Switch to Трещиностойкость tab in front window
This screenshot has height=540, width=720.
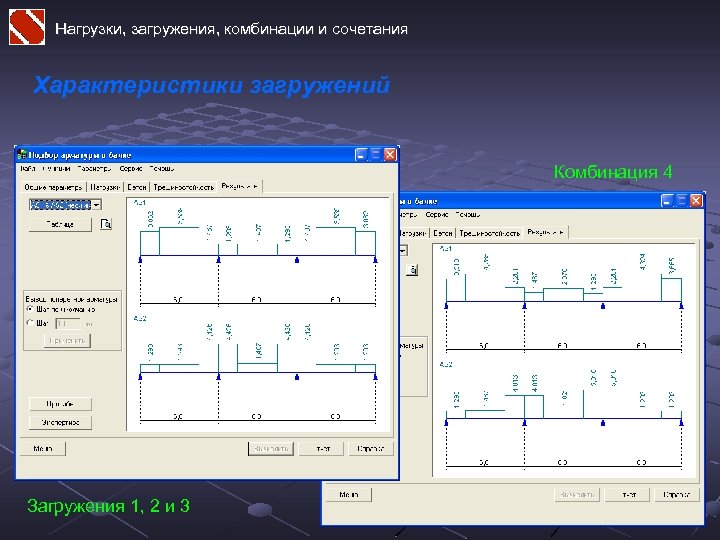click(x=184, y=187)
